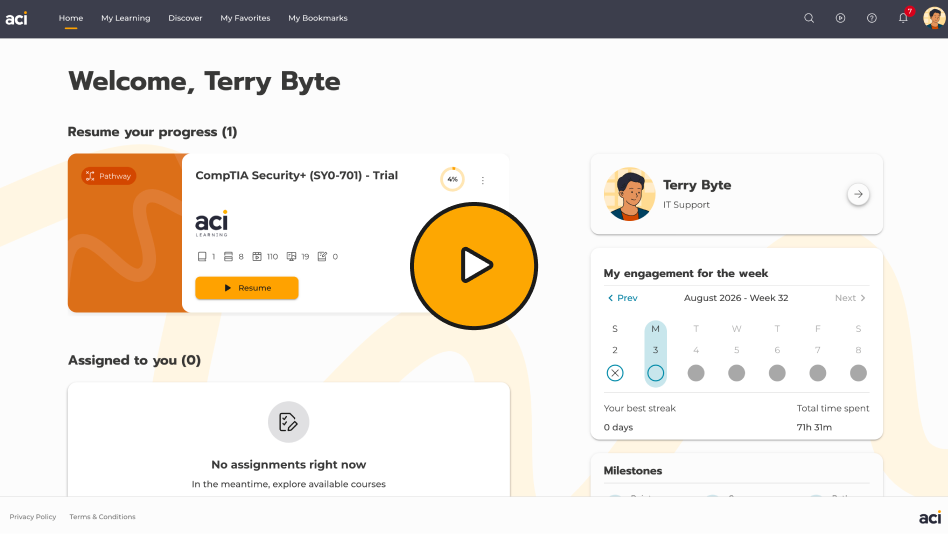This screenshot has width=948, height=534.
Task: Click the 'Your best streak' 0 days value
Action: coord(618,427)
